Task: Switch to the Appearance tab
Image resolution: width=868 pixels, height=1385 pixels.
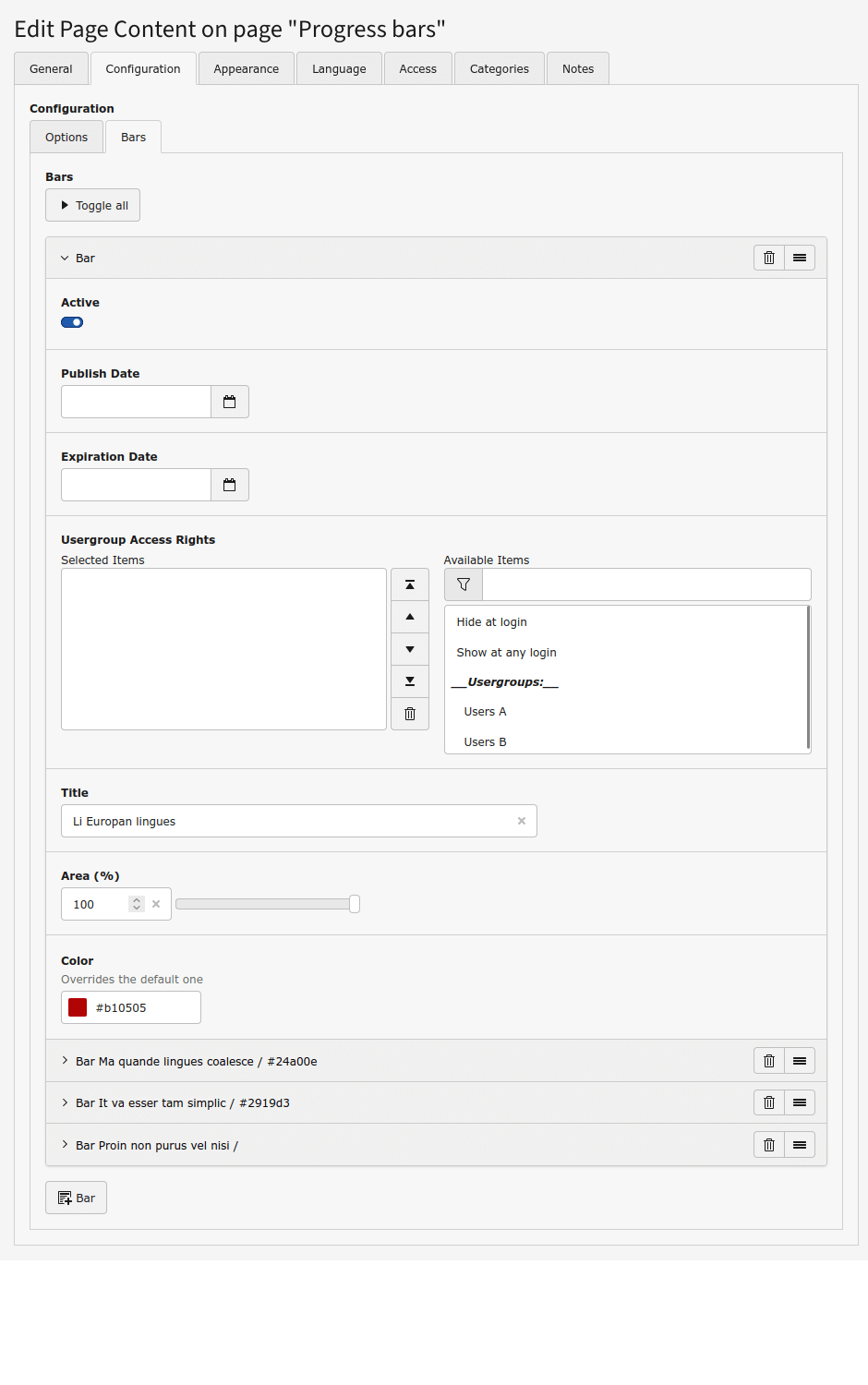Action: [x=246, y=69]
